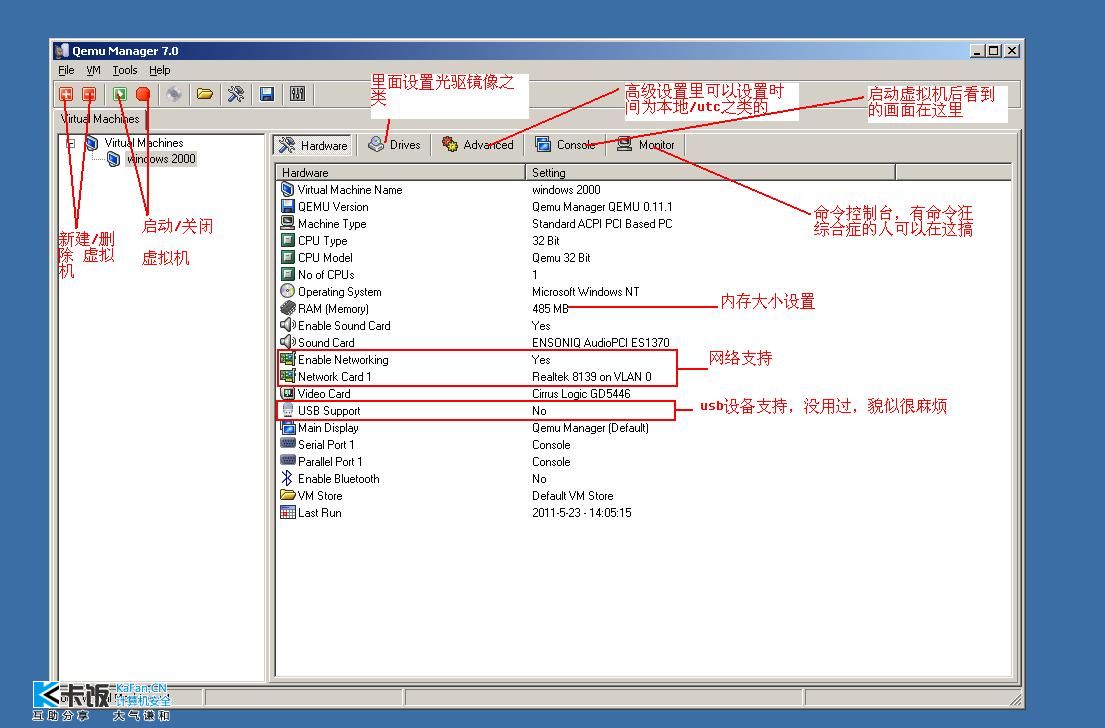Viewport: 1105px width, 728px height.
Task: Click the computer icon beside Machine Type
Action: tap(288, 223)
